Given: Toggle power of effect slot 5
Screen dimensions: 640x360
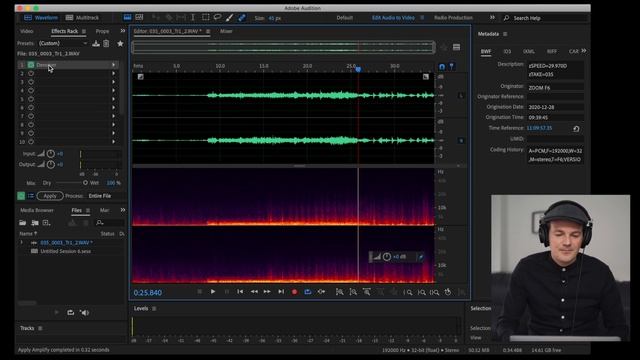Looking at the screenshot, I should coord(31,99).
